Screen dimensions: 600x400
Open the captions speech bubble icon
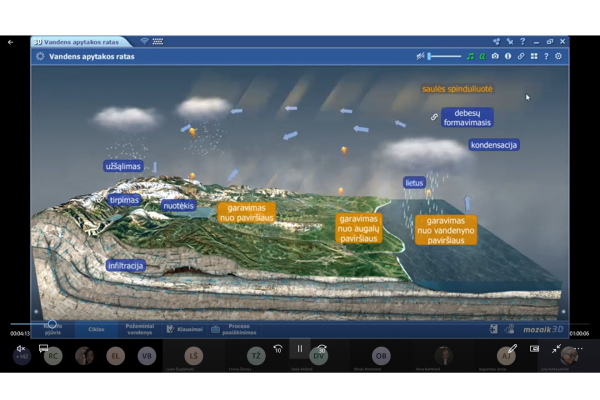pyautogui.click(x=43, y=348)
